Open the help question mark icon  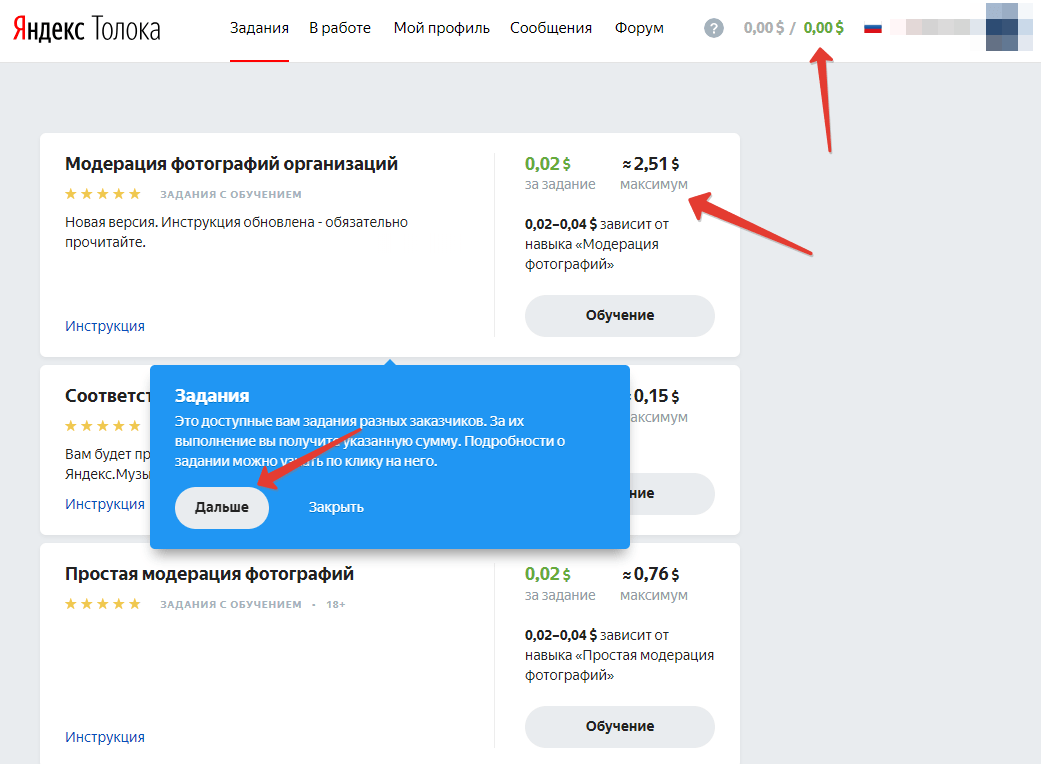tap(714, 28)
